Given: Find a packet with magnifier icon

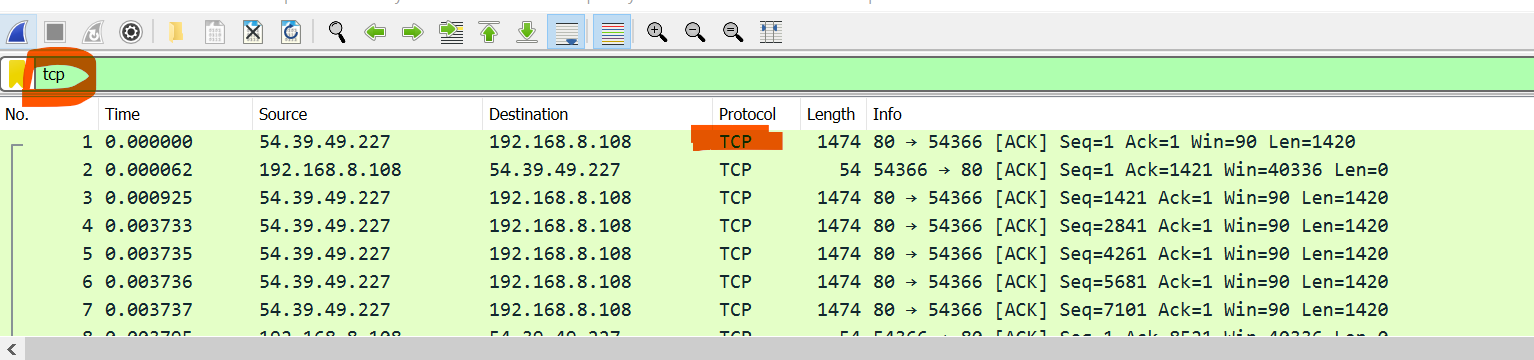Looking at the screenshot, I should [x=337, y=32].
